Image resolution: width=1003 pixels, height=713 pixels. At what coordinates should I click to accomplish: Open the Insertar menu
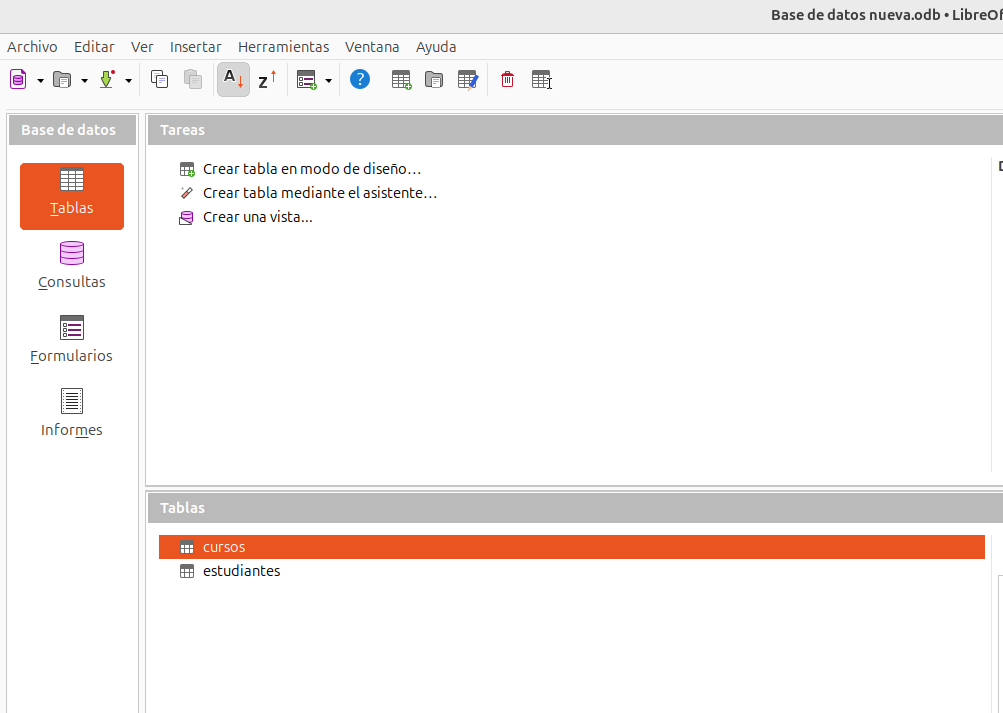pos(196,47)
